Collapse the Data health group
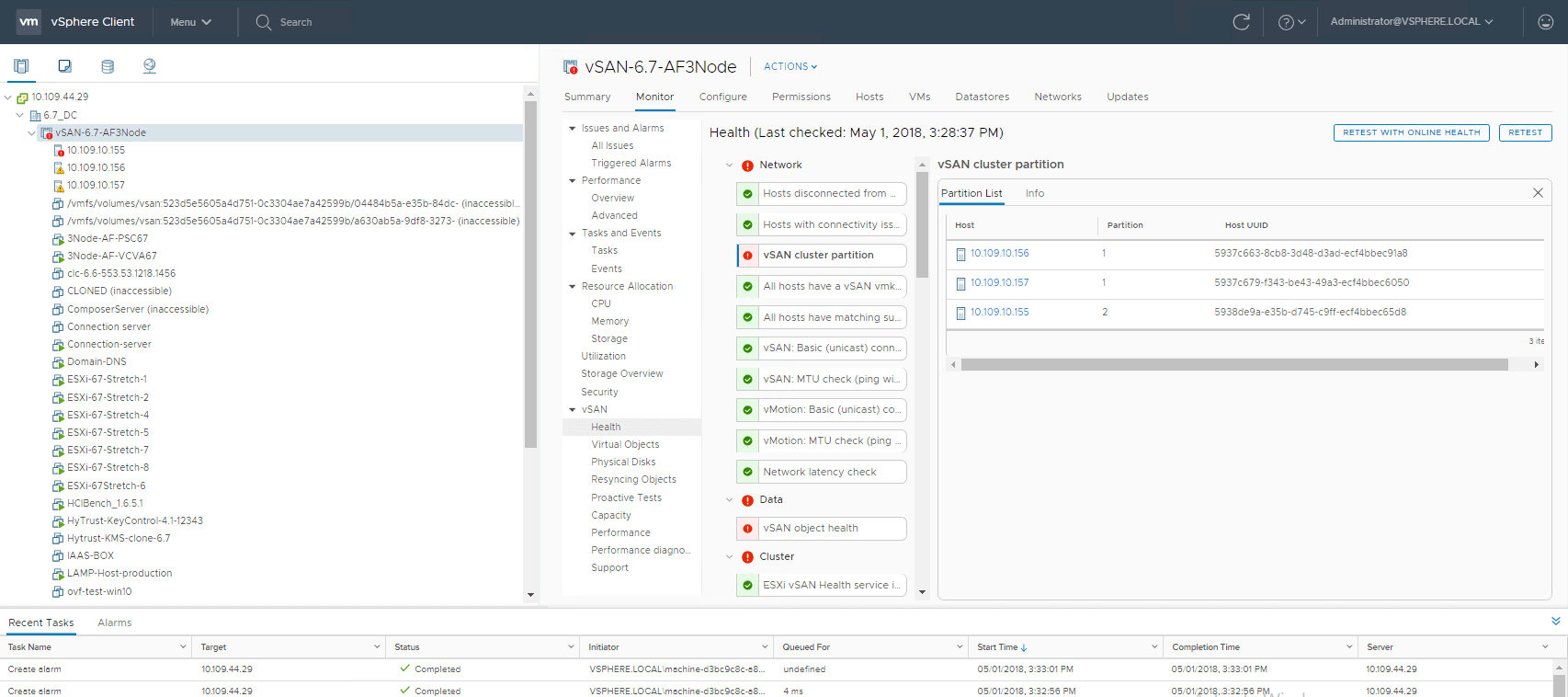The width and height of the screenshot is (1568, 697). pyautogui.click(x=730, y=500)
